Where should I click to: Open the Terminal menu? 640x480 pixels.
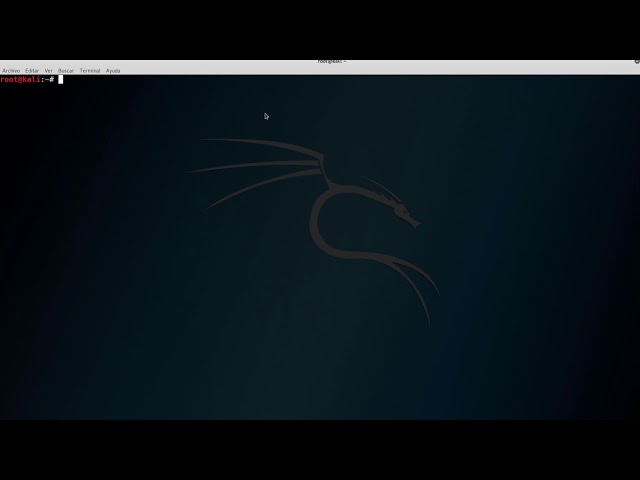pyautogui.click(x=90, y=71)
